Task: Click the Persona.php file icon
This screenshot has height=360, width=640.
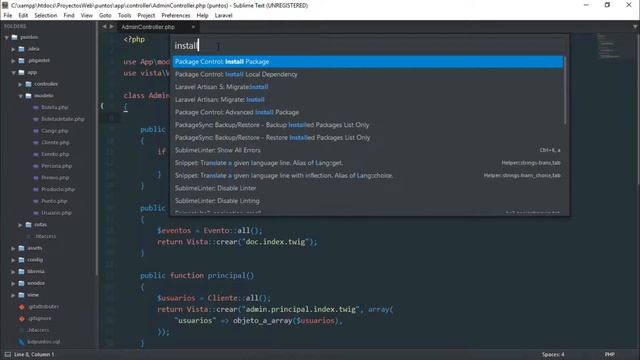Action: pyautogui.click(x=36, y=166)
